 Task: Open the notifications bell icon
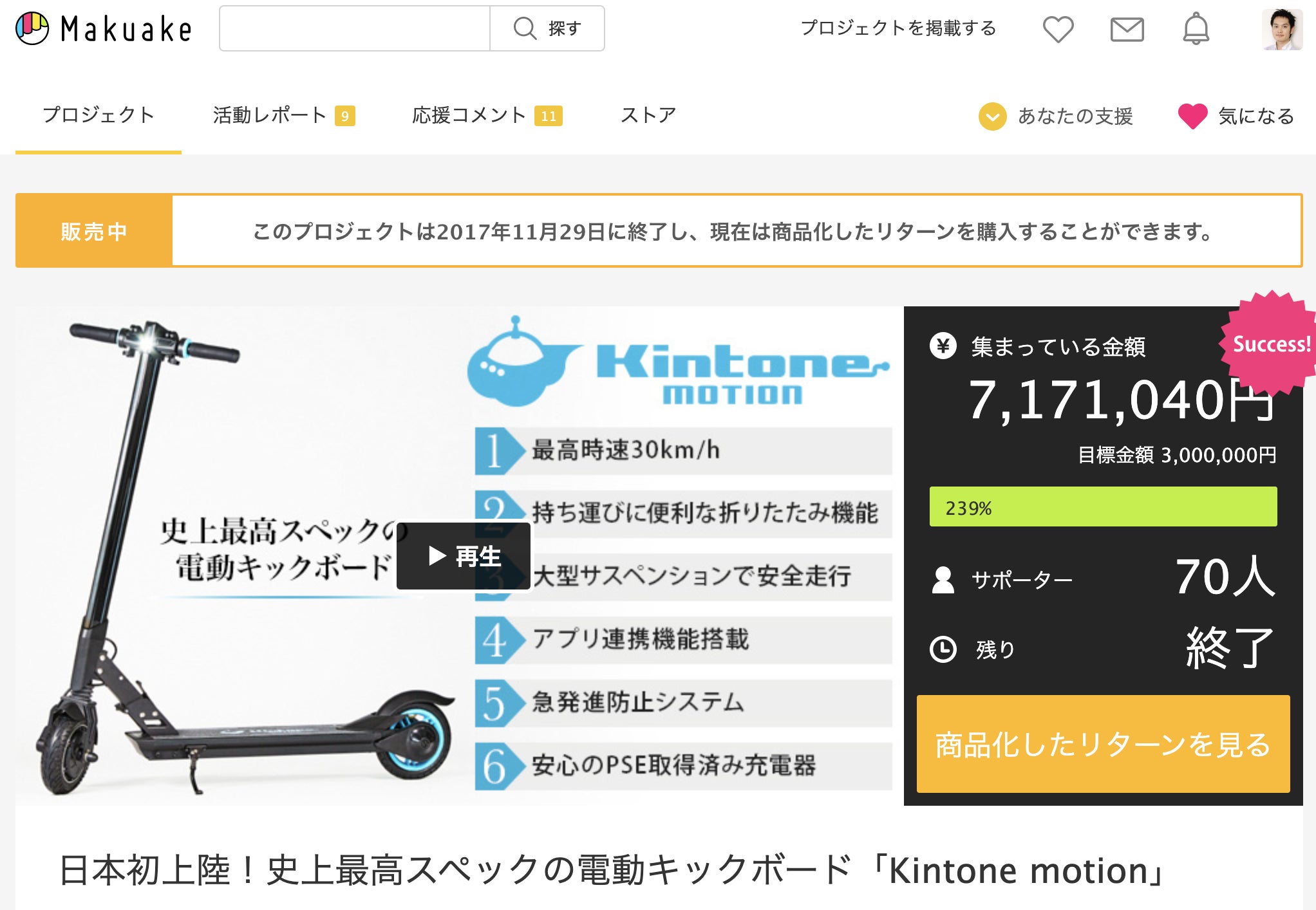point(1196,29)
